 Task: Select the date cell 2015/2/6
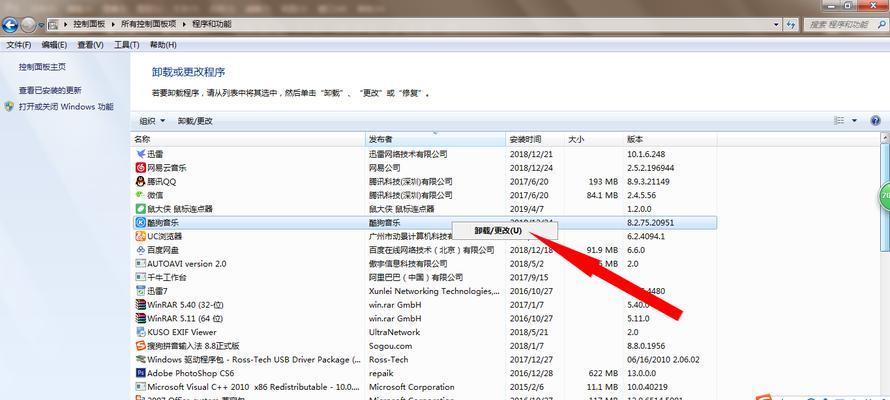click(x=525, y=387)
